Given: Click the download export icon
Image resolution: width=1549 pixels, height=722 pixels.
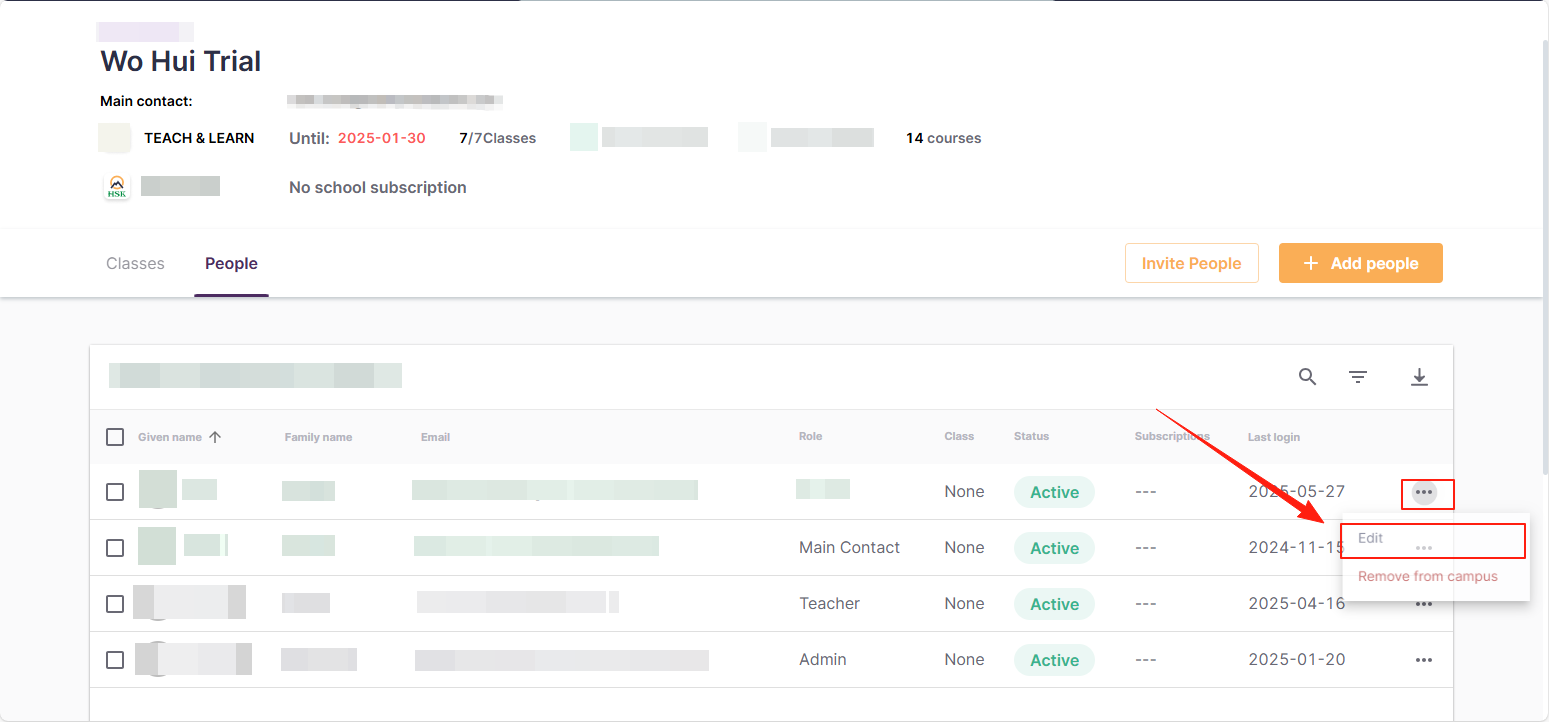Looking at the screenshot, I should (1419, 377).
